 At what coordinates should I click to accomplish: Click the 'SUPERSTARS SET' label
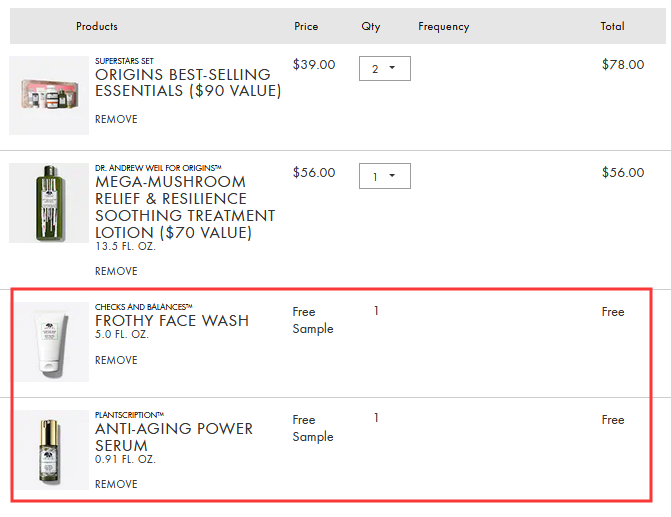pyautogui.click(x=124, y=61)
